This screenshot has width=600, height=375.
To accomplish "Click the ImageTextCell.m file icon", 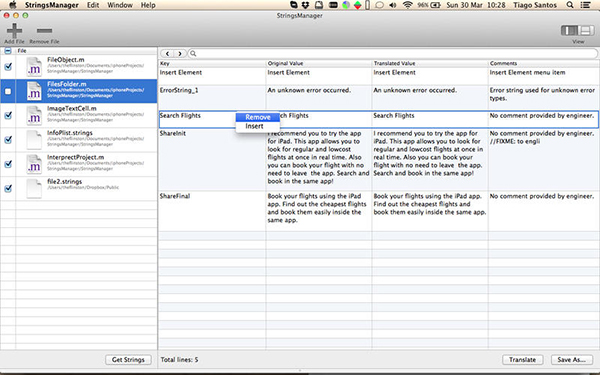I will point(34,115).
